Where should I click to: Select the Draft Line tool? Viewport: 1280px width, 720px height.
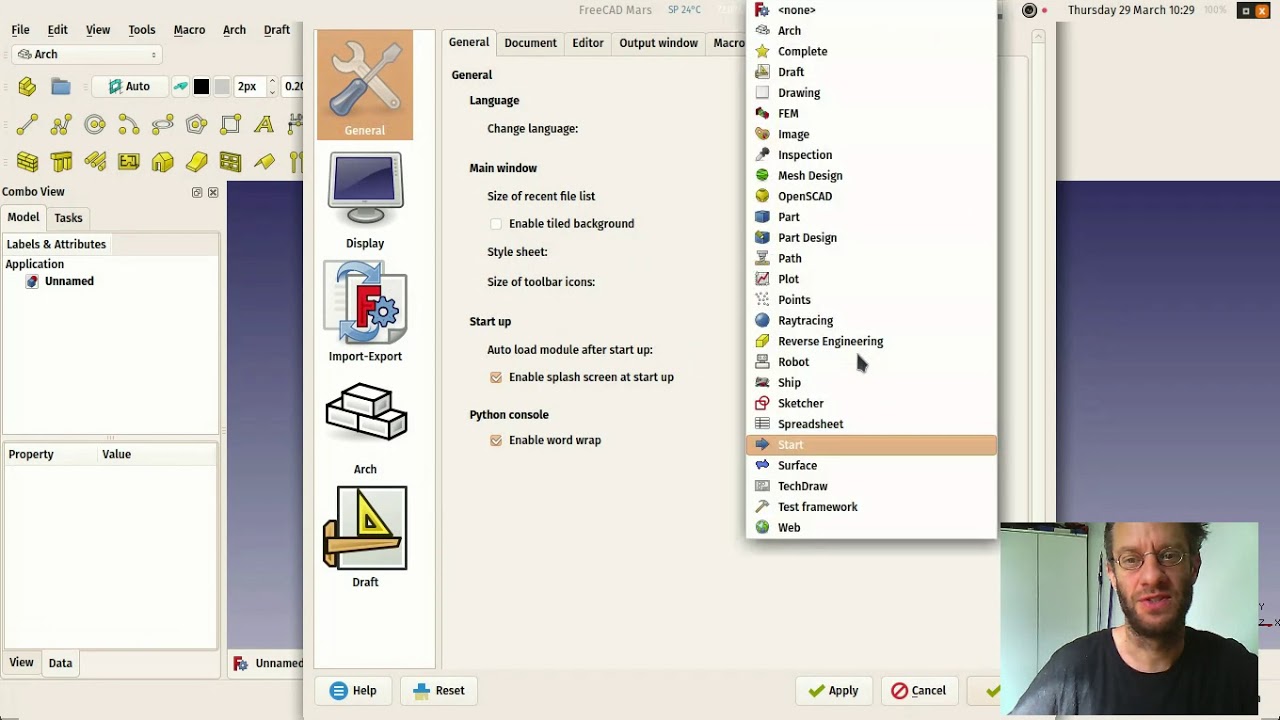pyautogui.click(x=27, y=125)
